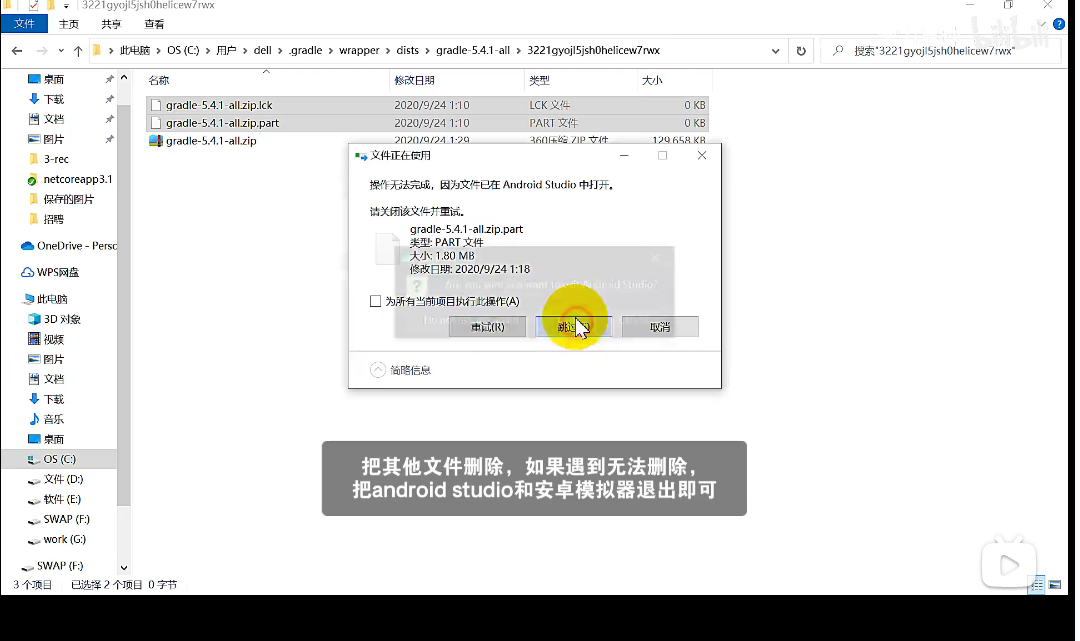The height and width of the screenshot is (641, 1080).
Task: Refresh the current folder view
Action: [800, 50]
